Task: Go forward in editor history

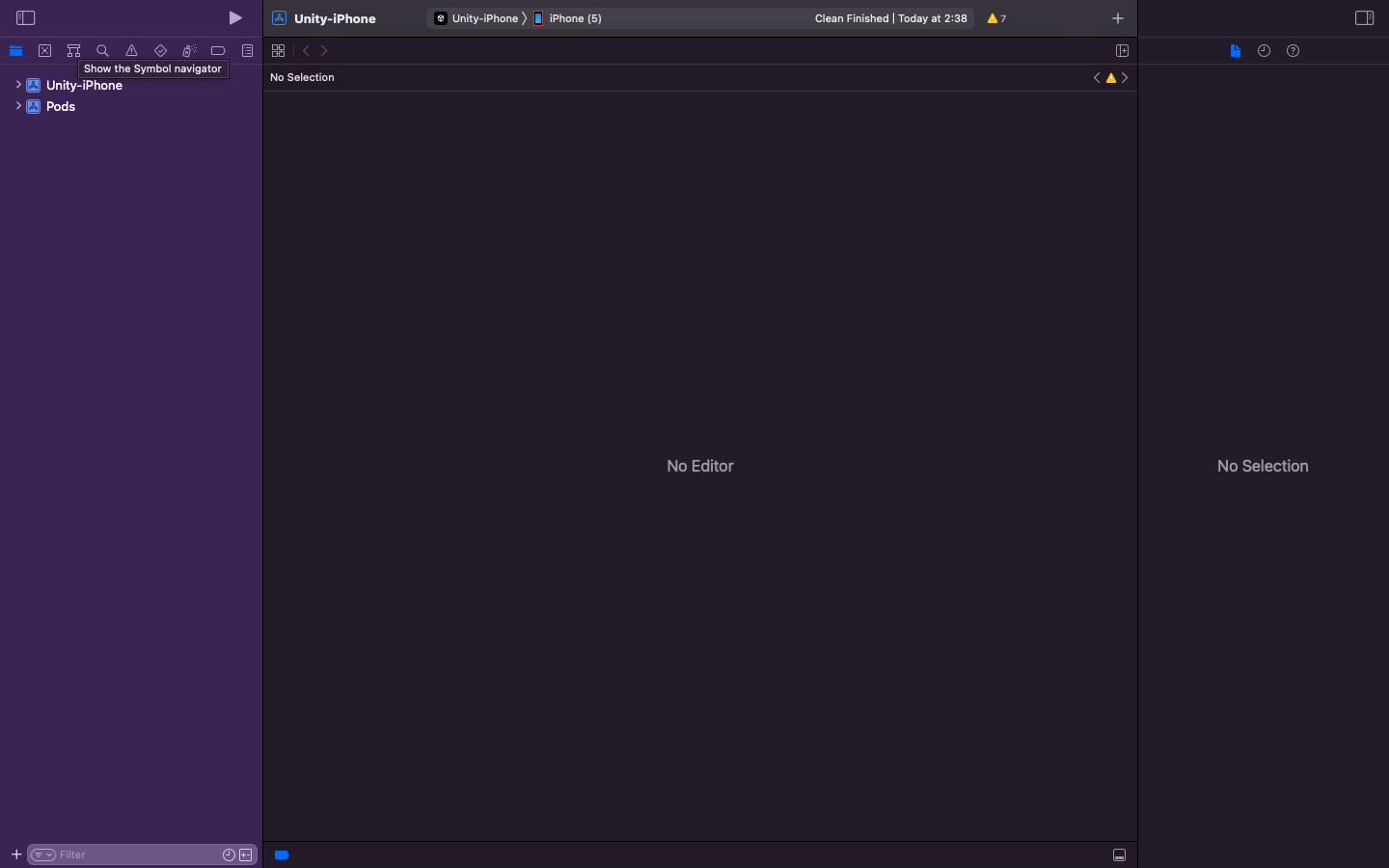Action: click(x=324, y=51)
